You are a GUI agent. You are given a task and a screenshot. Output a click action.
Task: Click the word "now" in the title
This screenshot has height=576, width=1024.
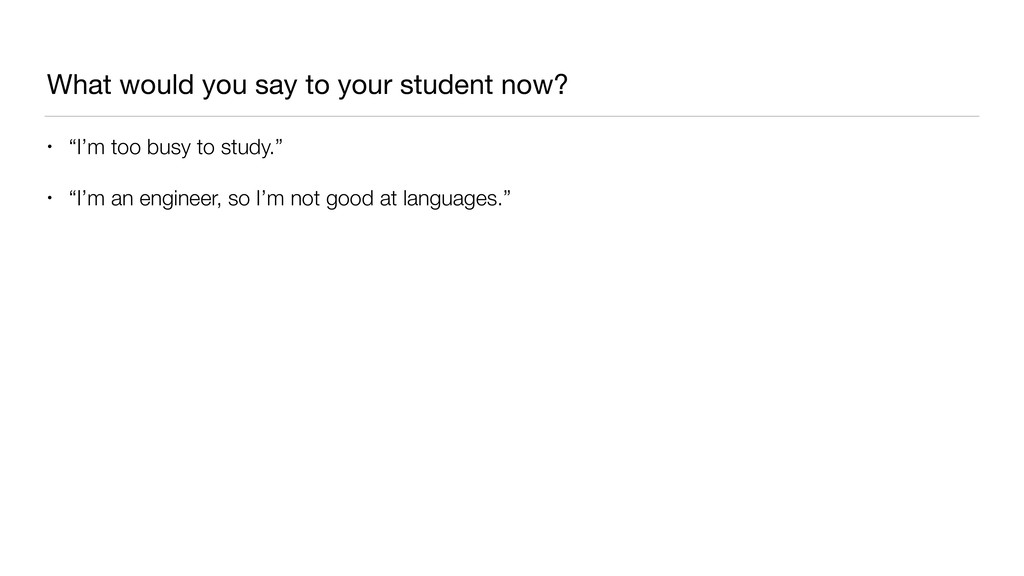point(525,86)
